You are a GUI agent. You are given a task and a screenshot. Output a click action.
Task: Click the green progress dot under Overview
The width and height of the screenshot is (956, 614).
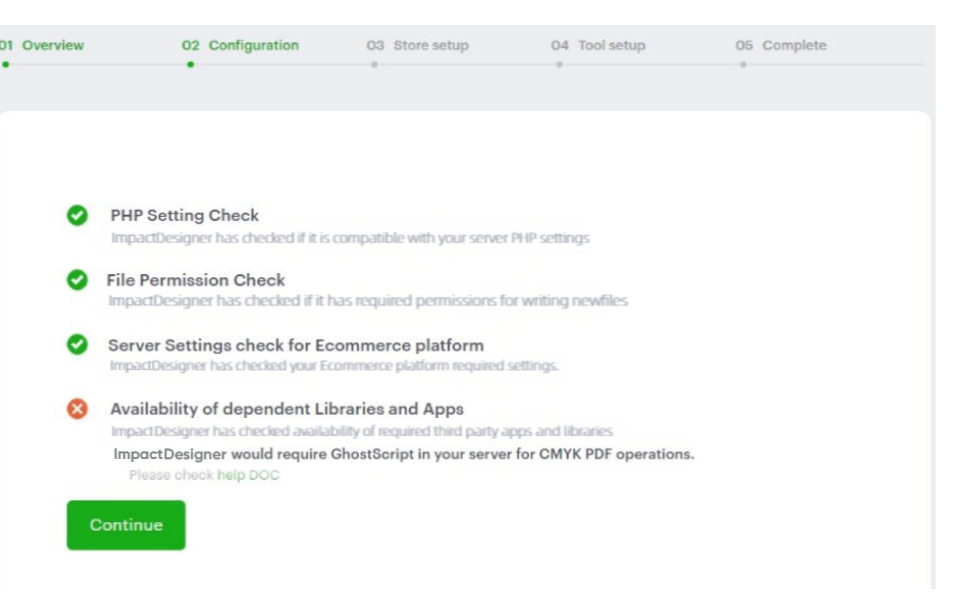[x=5, y=65]
